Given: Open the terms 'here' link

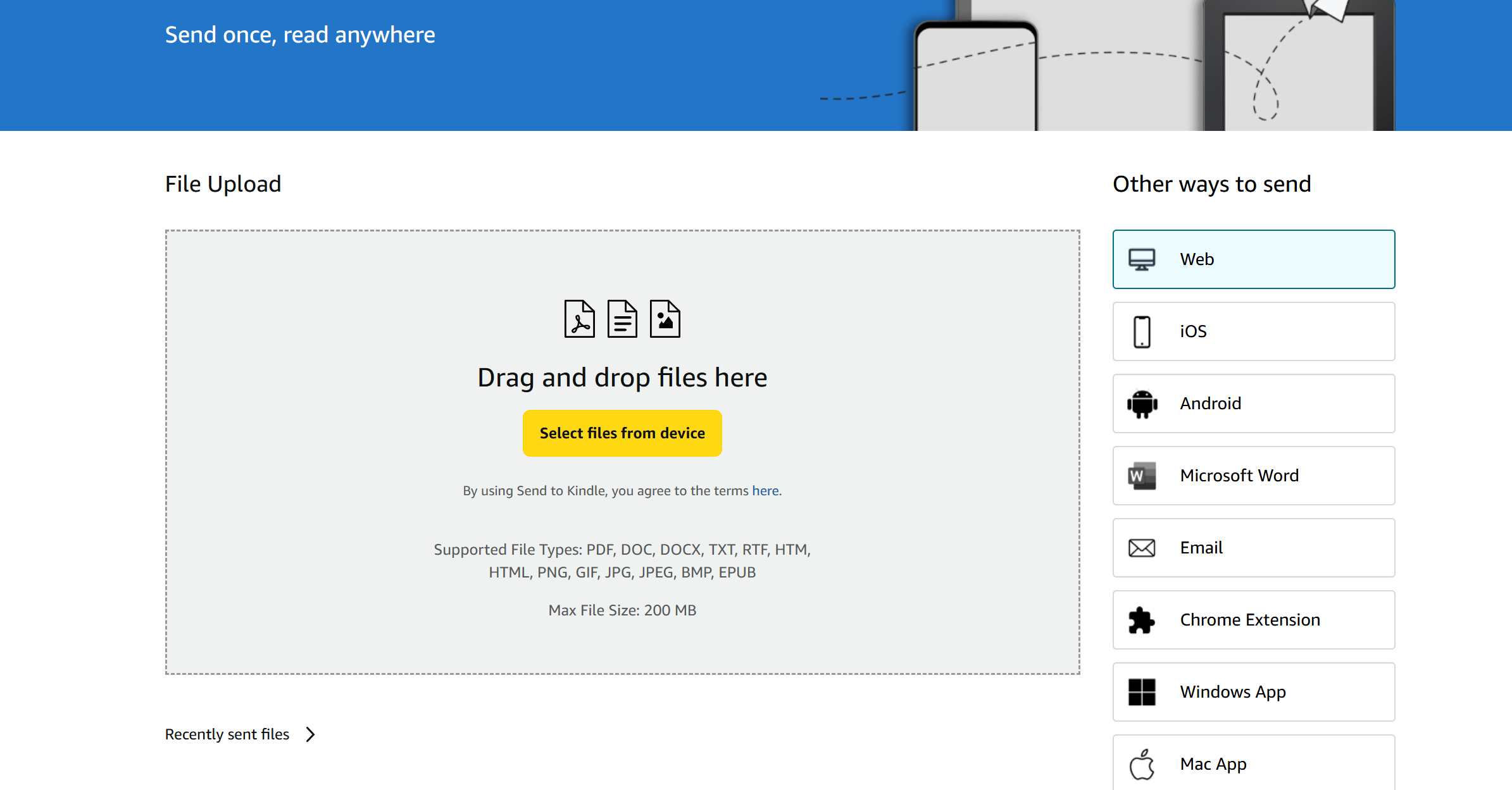Looking at the screenshot, I should 765,491.
